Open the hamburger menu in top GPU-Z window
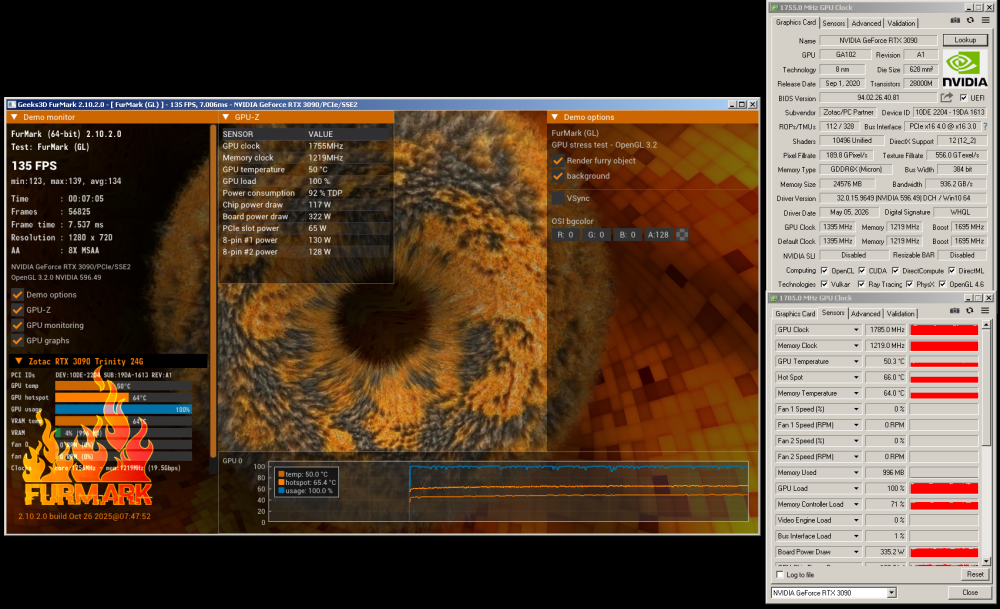This screenshot has width=1000, height=609. (985, 20)
